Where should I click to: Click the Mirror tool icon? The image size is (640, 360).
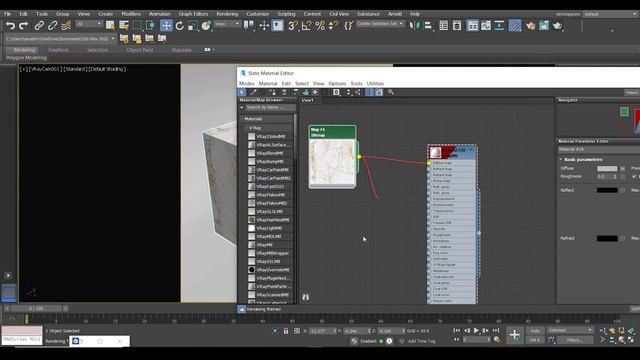(414, 26)
